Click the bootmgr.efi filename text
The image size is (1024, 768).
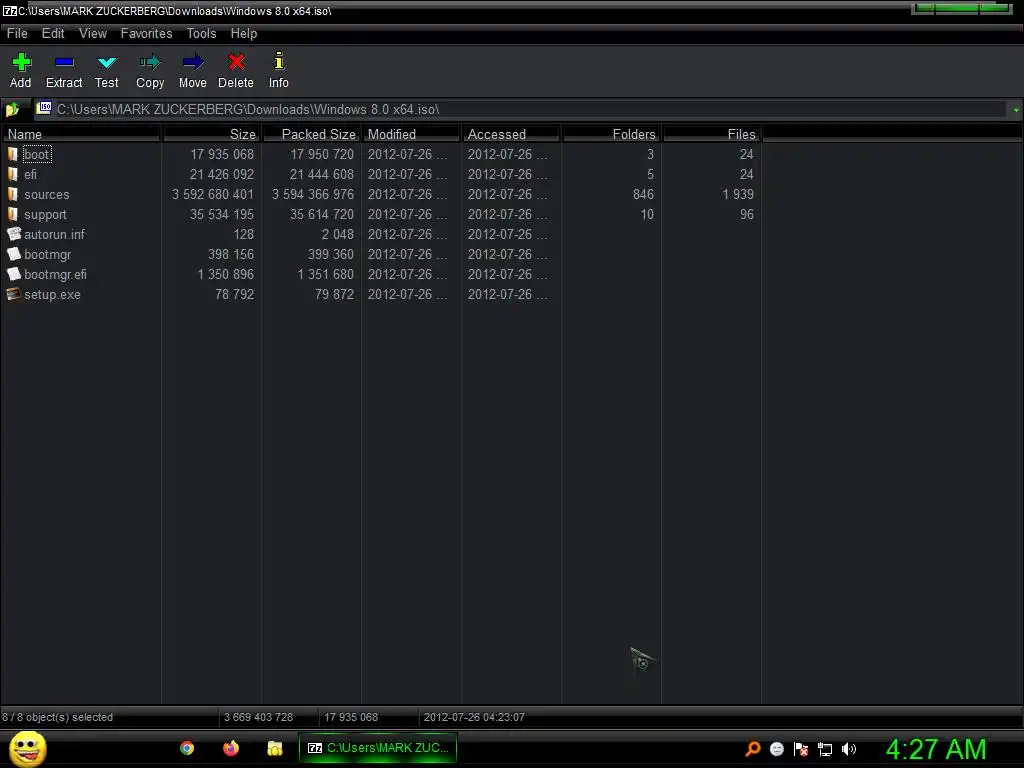click(56, 274)
